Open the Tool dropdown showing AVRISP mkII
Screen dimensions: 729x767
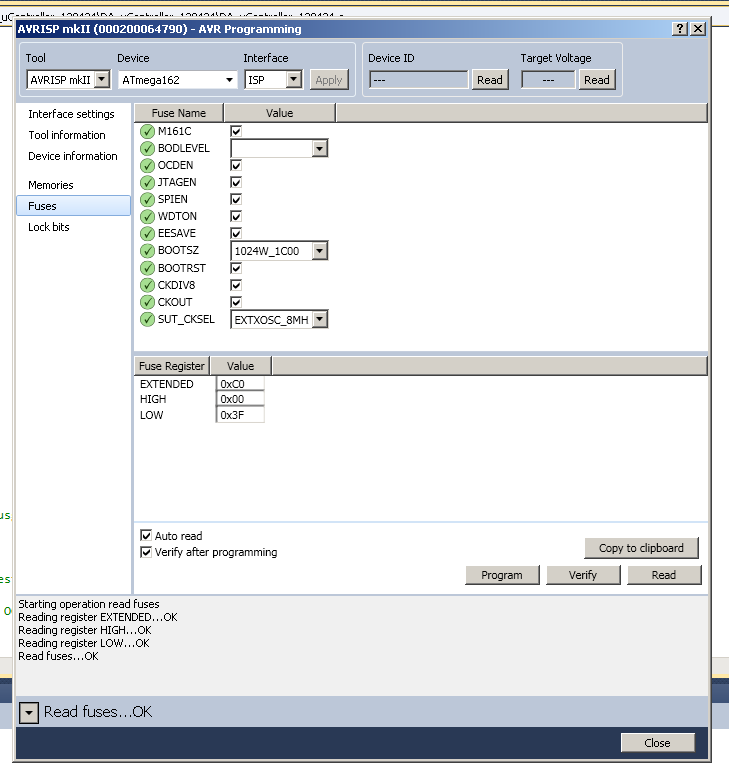pyautogui.click(x=102, y=79)
